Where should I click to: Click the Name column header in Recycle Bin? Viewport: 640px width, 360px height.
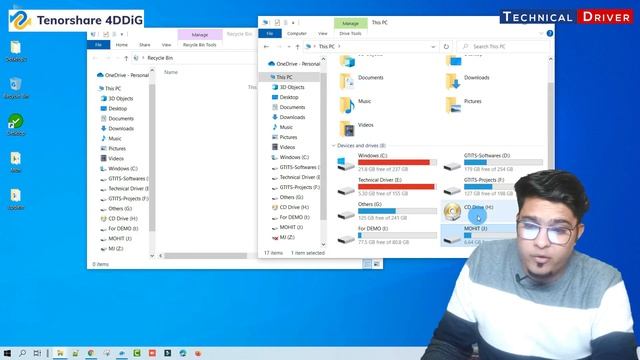(171, 72)
